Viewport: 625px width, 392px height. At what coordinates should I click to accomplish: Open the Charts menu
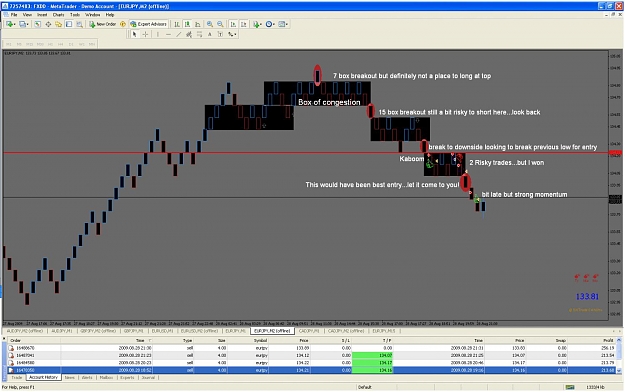[x=58, y=15]
